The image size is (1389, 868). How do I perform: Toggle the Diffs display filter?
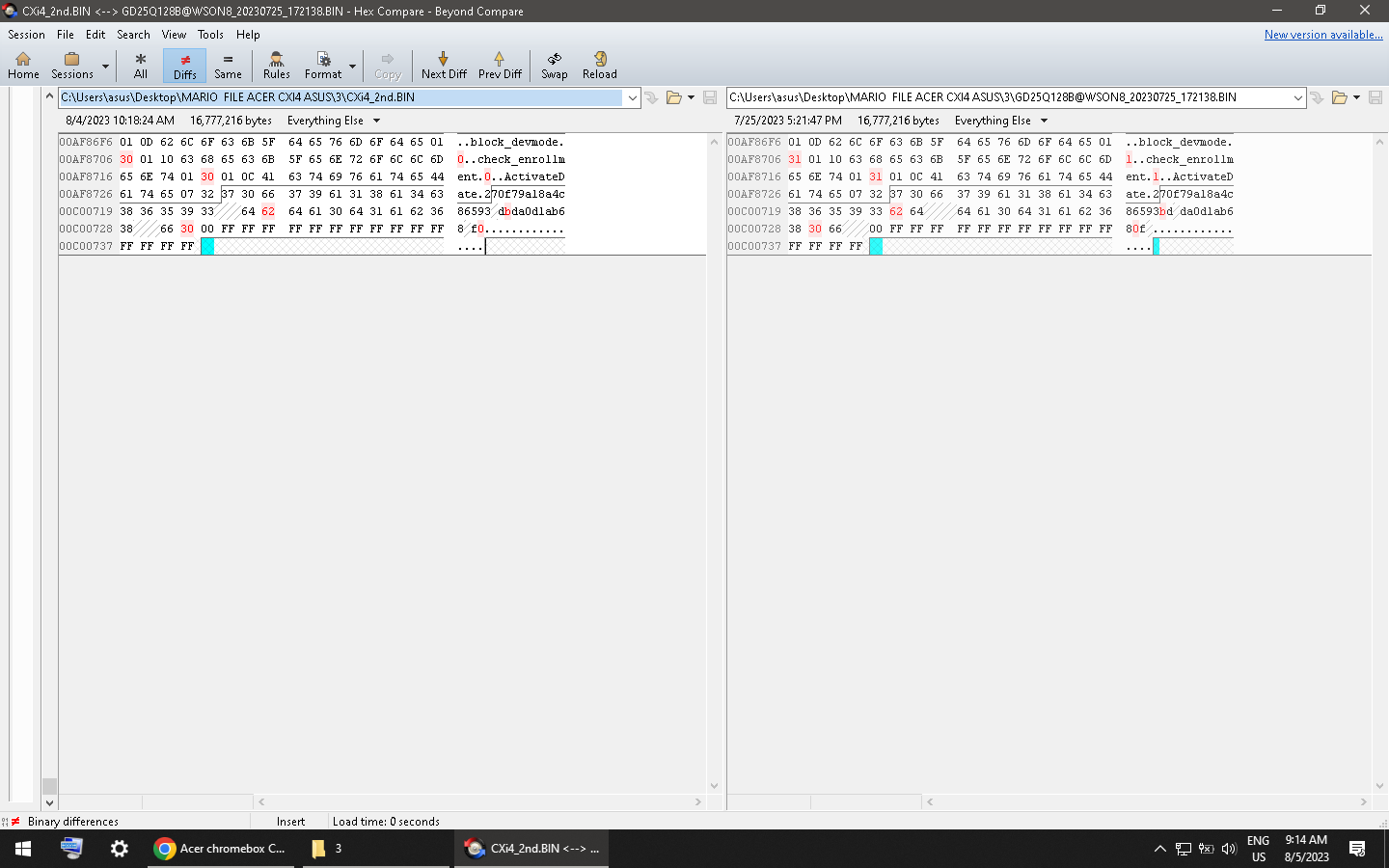(x=184, y=66)
